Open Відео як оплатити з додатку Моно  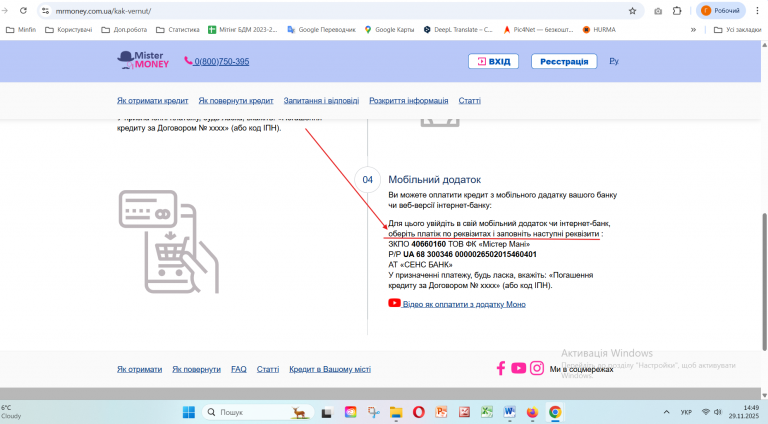coord(464,304)
